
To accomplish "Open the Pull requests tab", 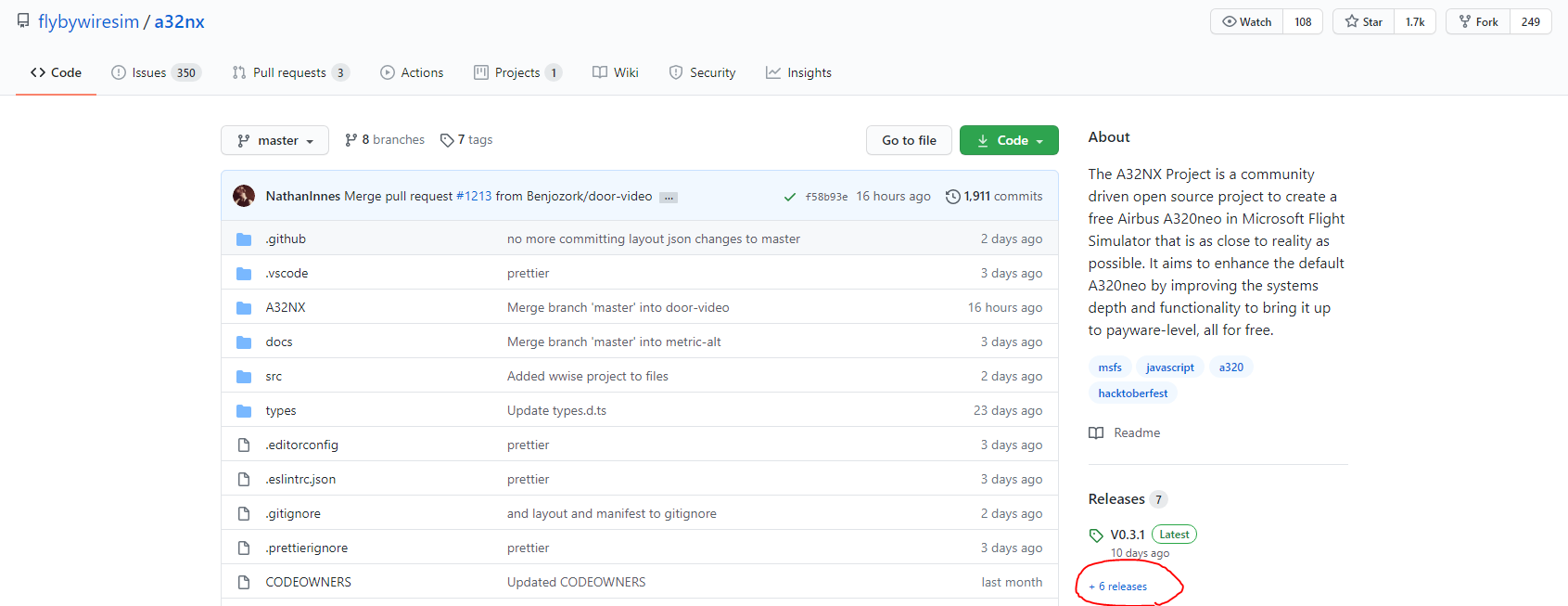I will click(290, 72).
